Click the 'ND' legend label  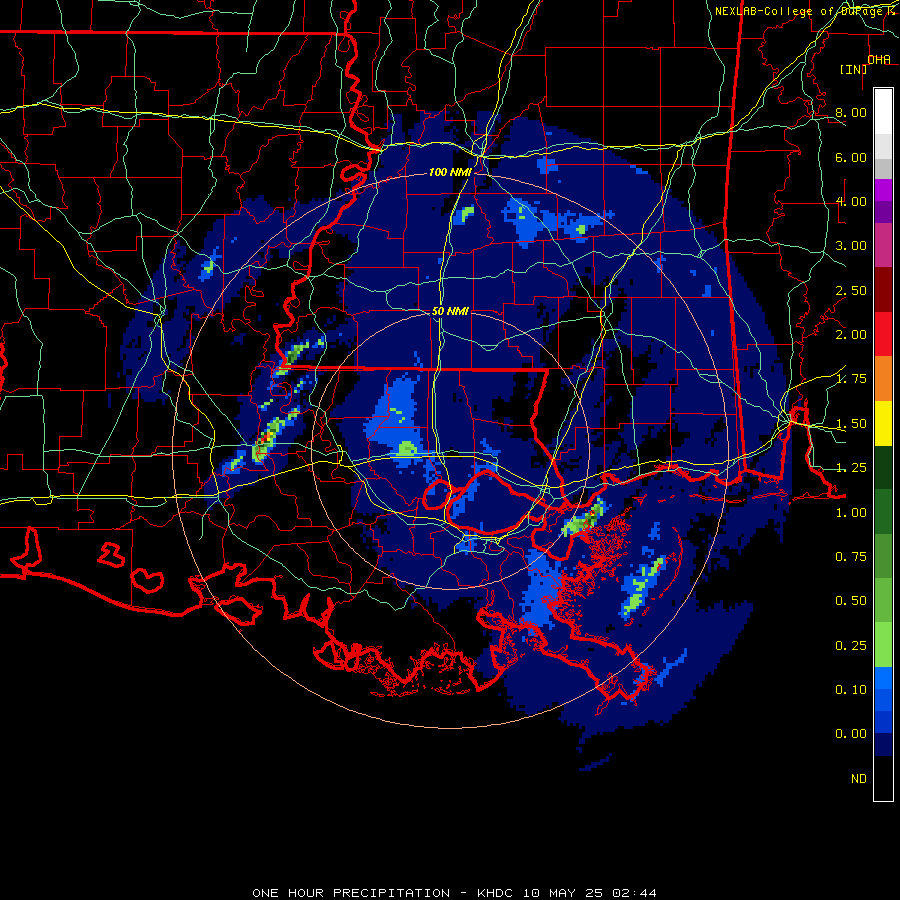point(859,779)
